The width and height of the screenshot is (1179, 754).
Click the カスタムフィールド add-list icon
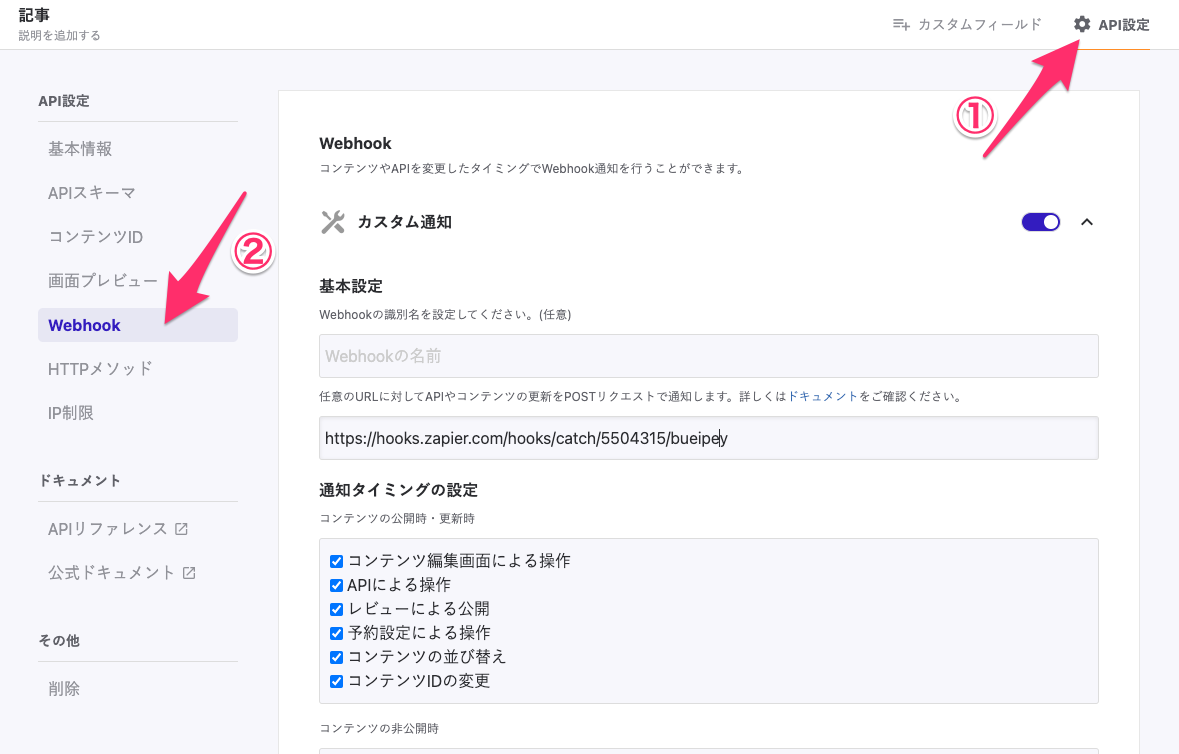[x=901, y=24]
